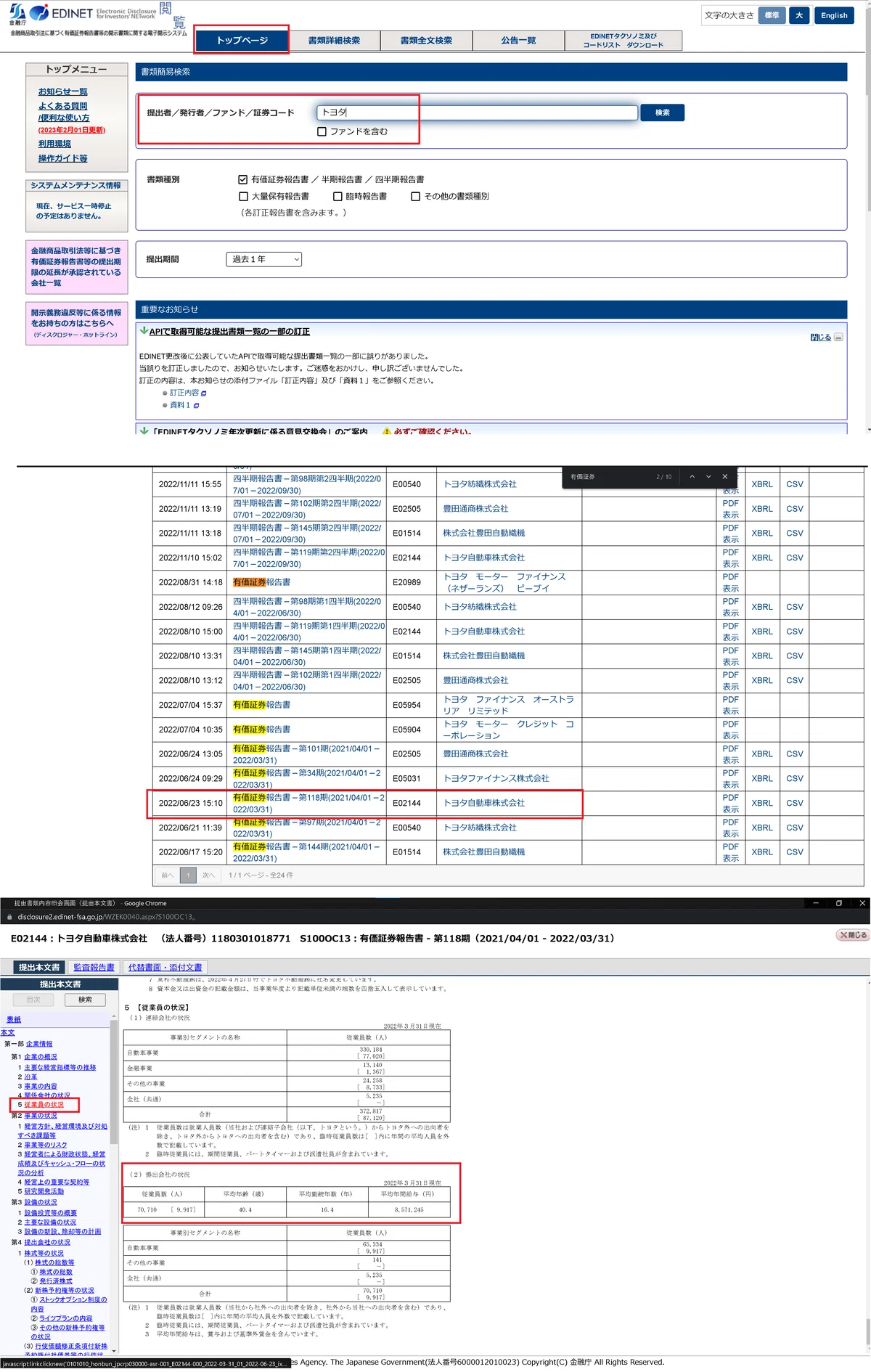Download XBRL for the 2022/06/24 13:05 row

[762, 754]
